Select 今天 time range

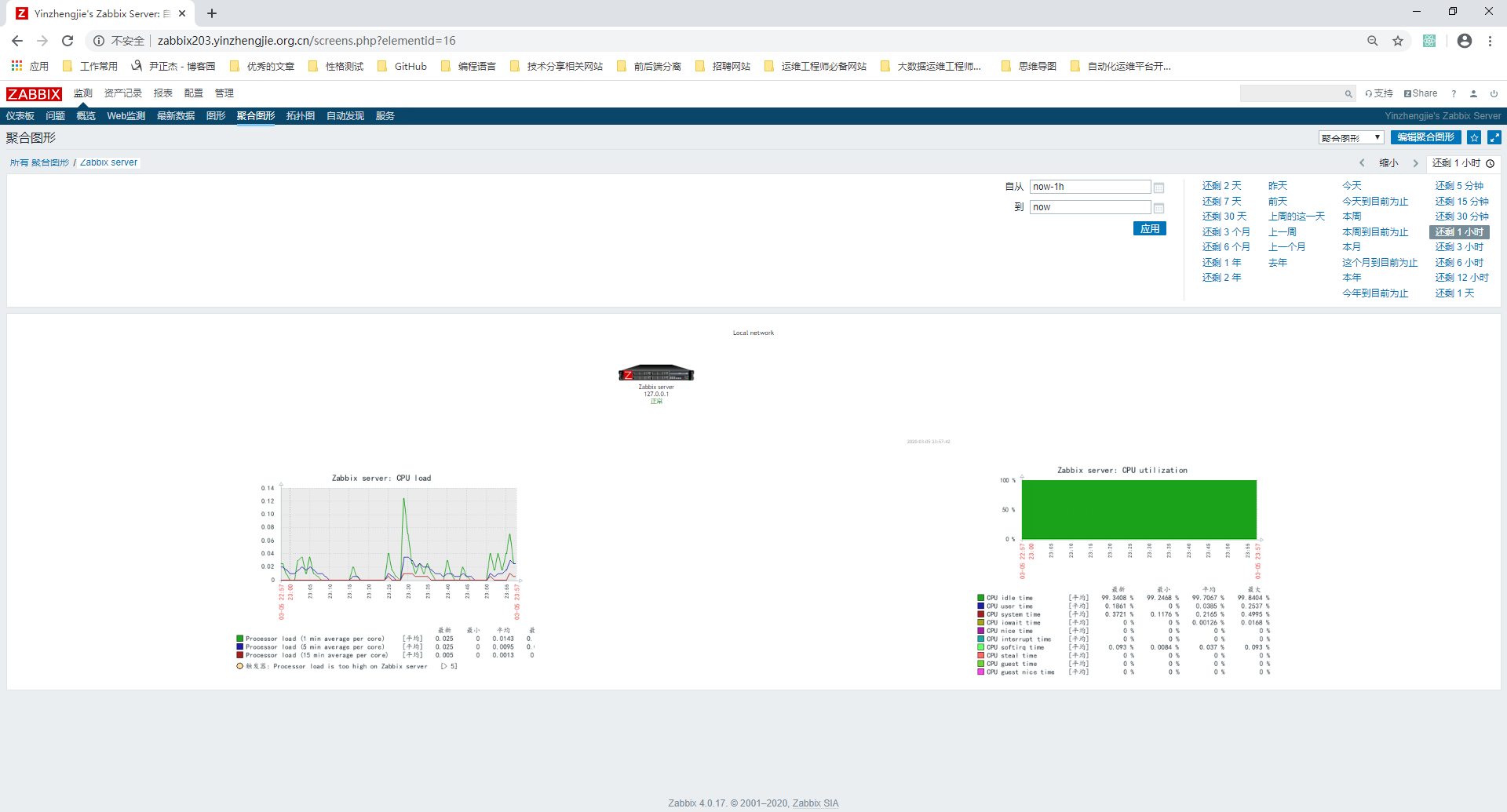pyautogui.click(x=1352, y=186)
